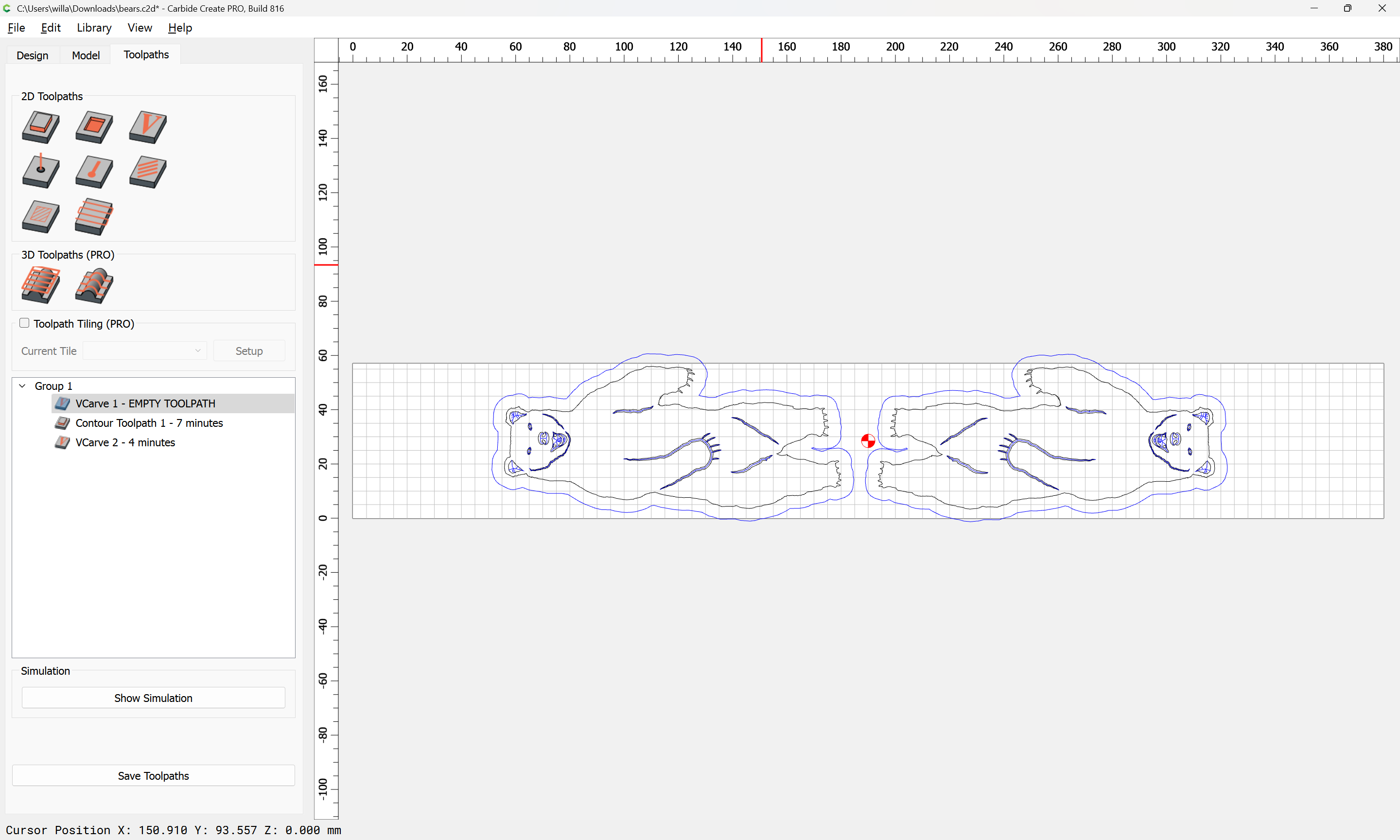
Task: Close the Carbide Create window
Action: coord(1382,8)
